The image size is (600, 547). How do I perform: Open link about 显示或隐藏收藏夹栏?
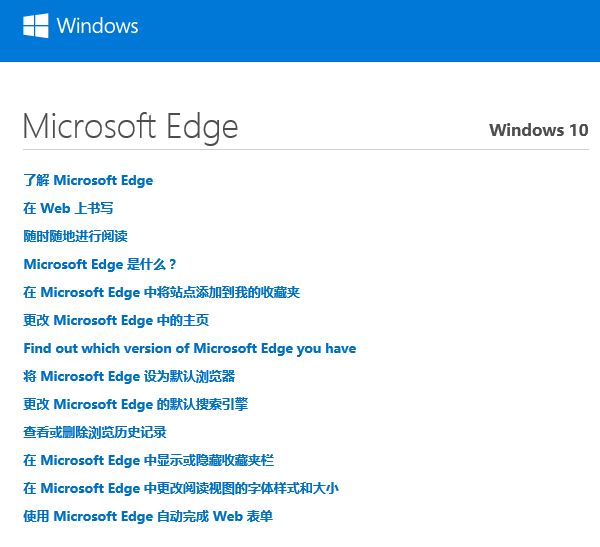coord(148,460)
